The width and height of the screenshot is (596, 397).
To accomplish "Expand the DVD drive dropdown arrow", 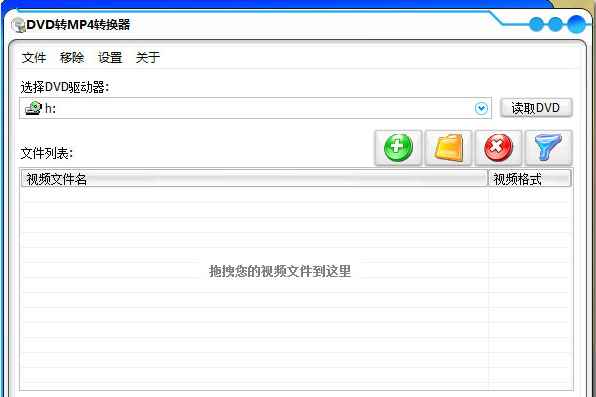I will 481,108.
